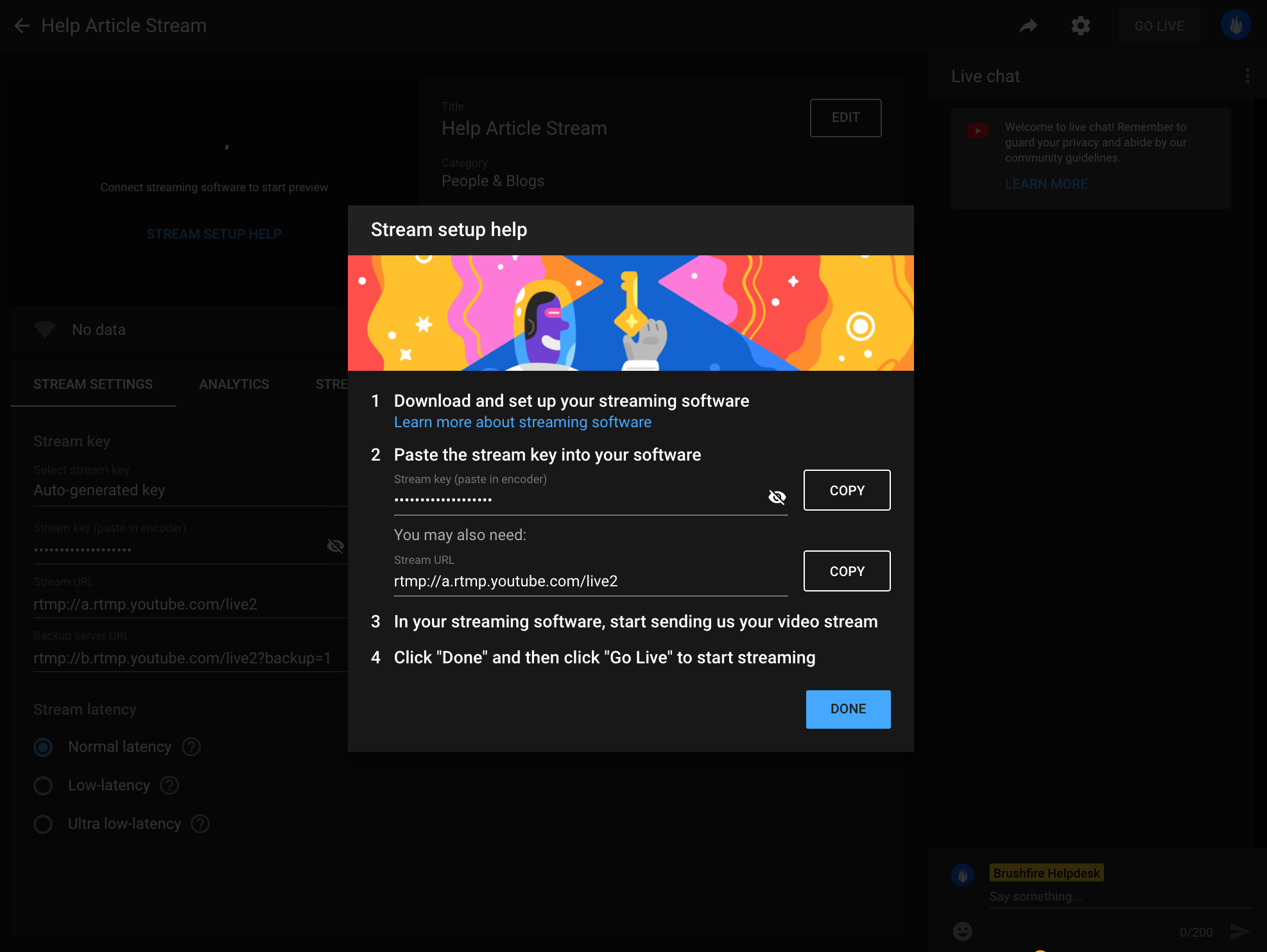1267x952 pixels.
Task: Click Edit button for stream title
Action: click(845, 117)
